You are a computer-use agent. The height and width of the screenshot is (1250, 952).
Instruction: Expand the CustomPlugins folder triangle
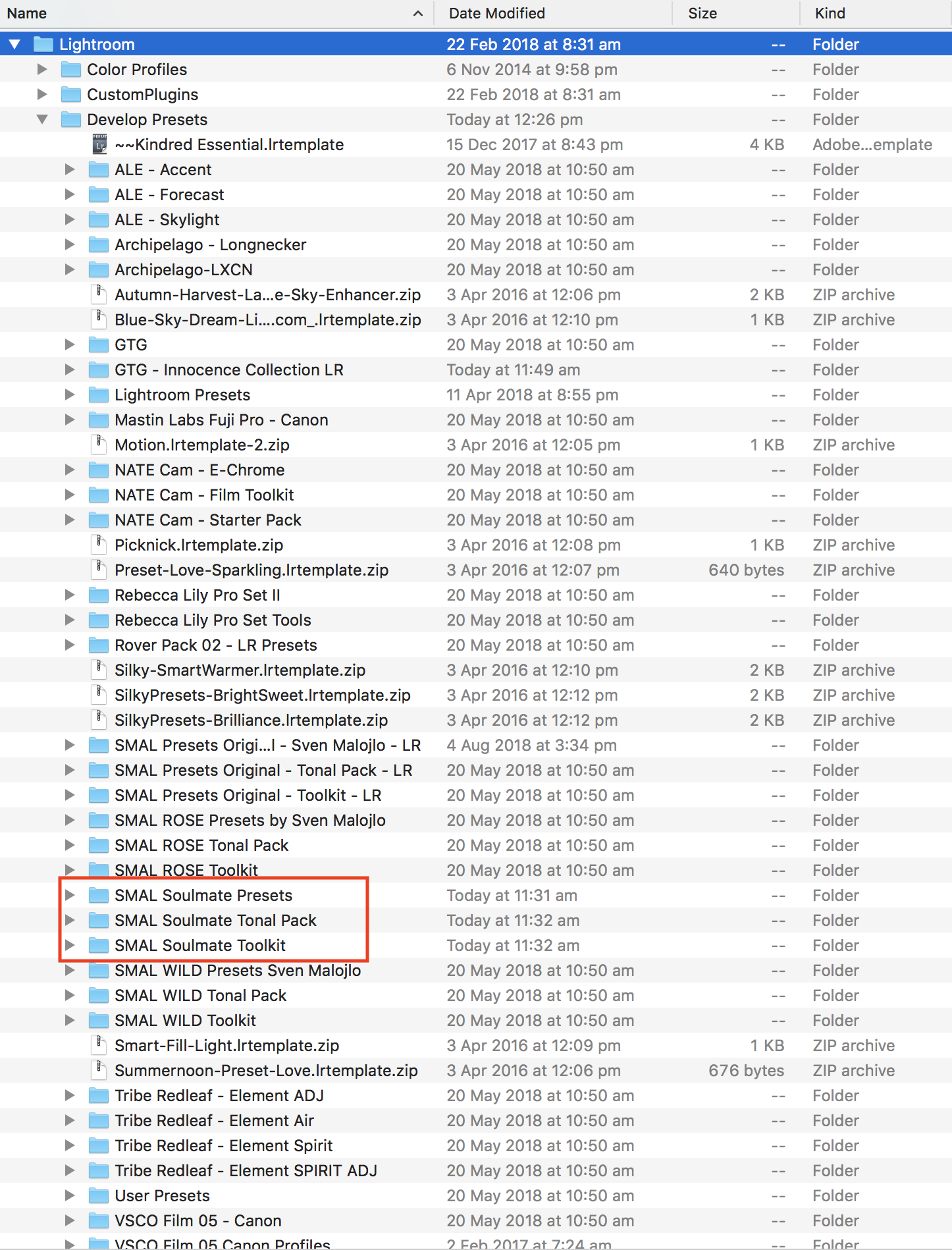[x=42, y=94]
